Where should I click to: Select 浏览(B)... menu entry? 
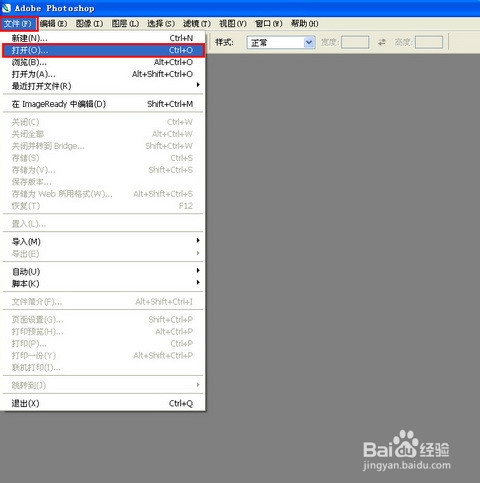pos(103,62)
